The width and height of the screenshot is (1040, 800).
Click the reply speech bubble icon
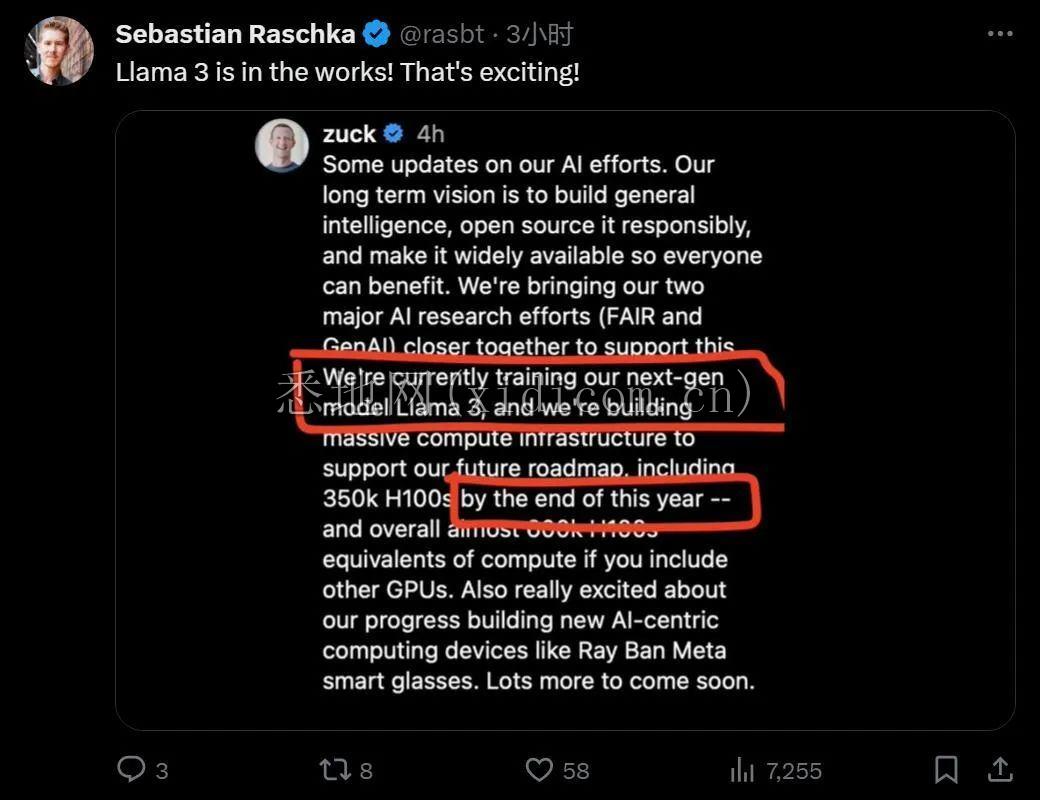pos(131,769)
